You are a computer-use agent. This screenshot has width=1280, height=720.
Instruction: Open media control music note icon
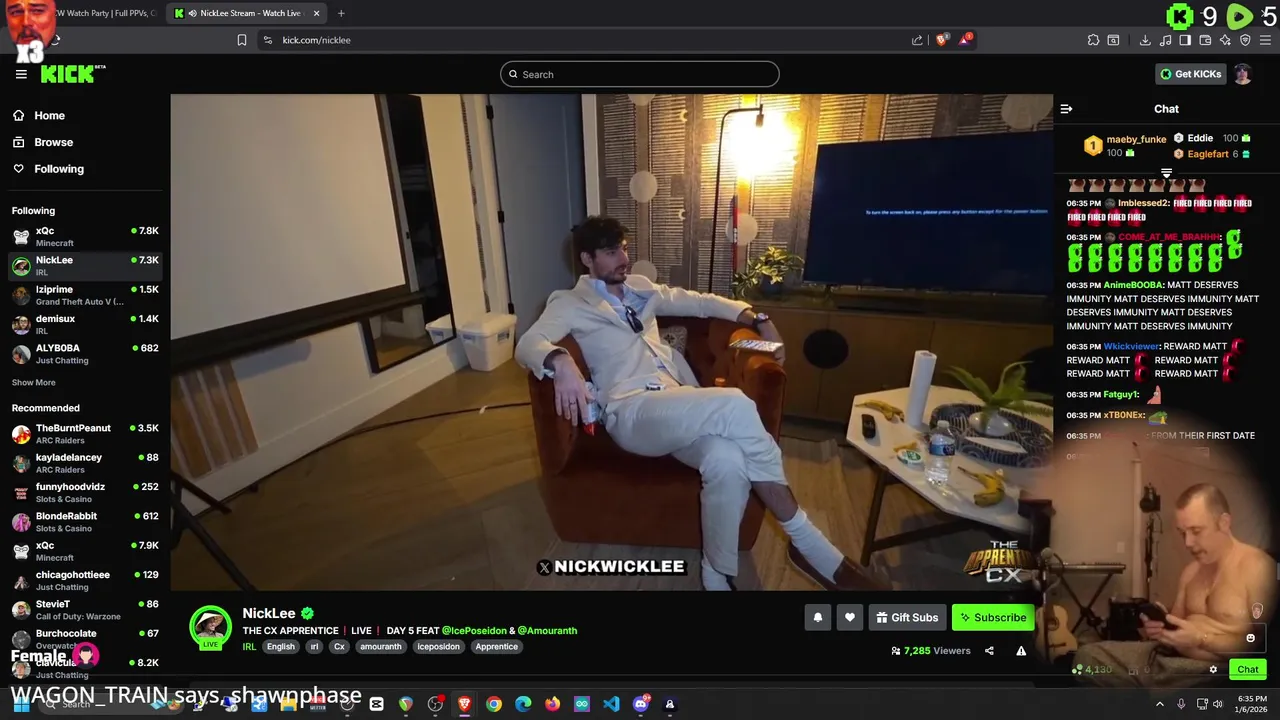pos(1166,40)
